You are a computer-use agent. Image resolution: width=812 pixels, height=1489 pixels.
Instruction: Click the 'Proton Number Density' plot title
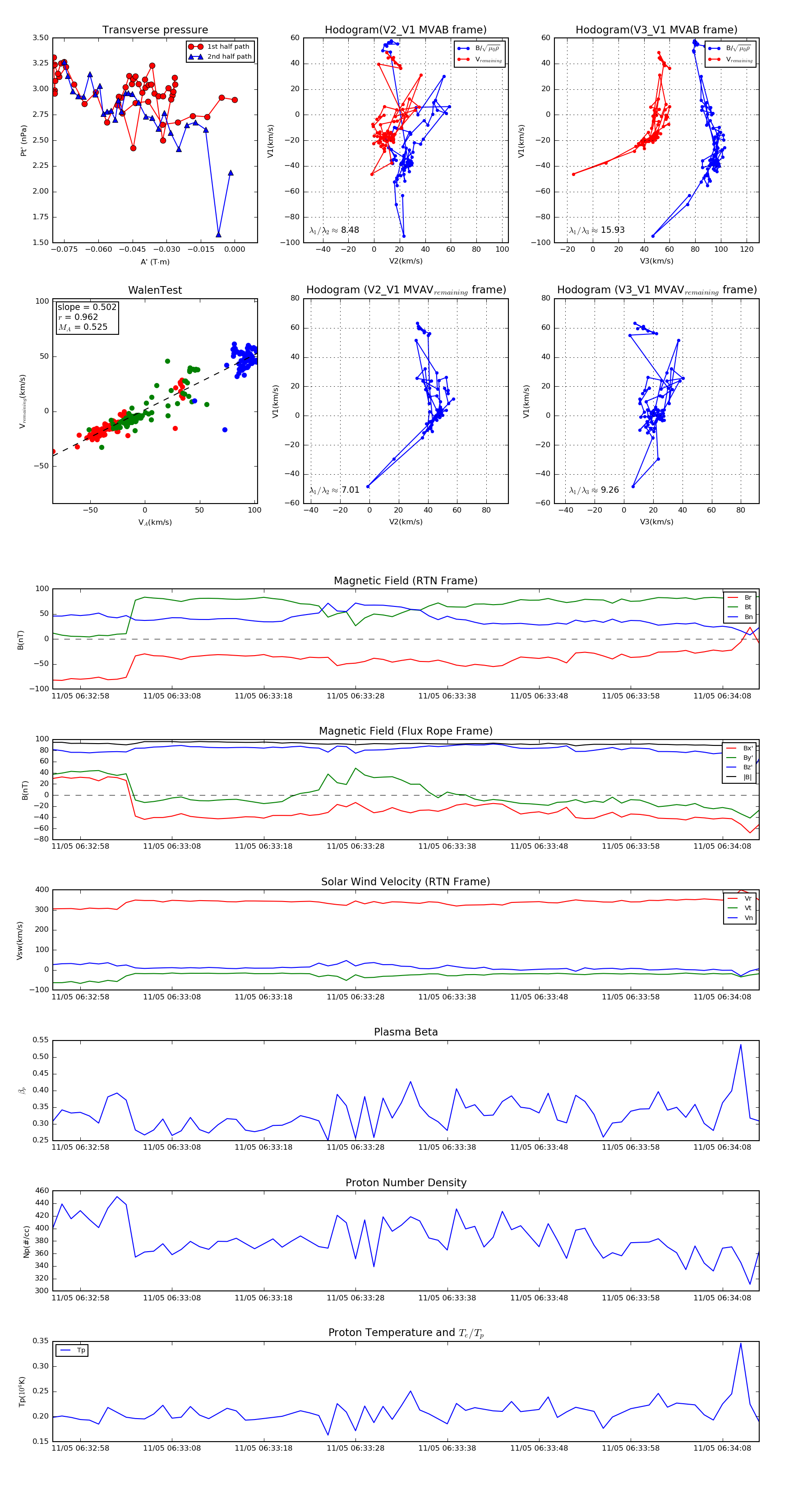406,1183
